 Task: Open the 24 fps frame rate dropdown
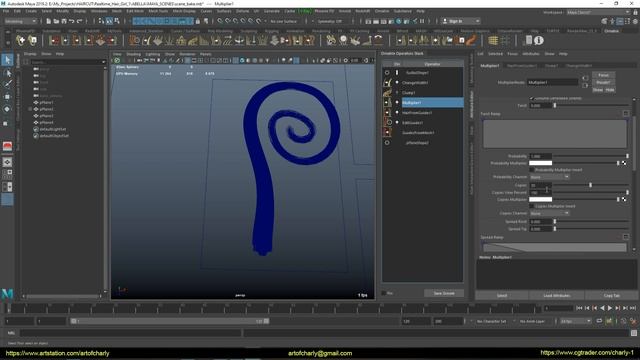[576, 321]
